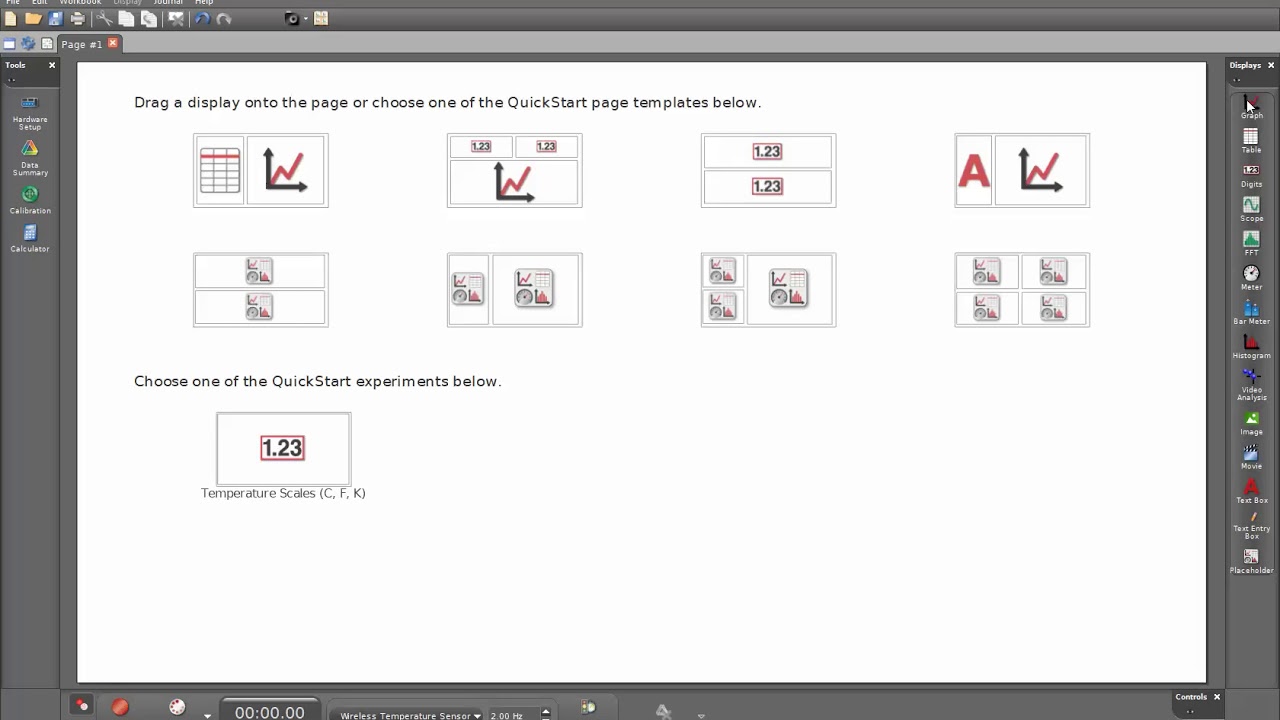Select Table display icon
1280x720 pixels.
point(1251,141)
